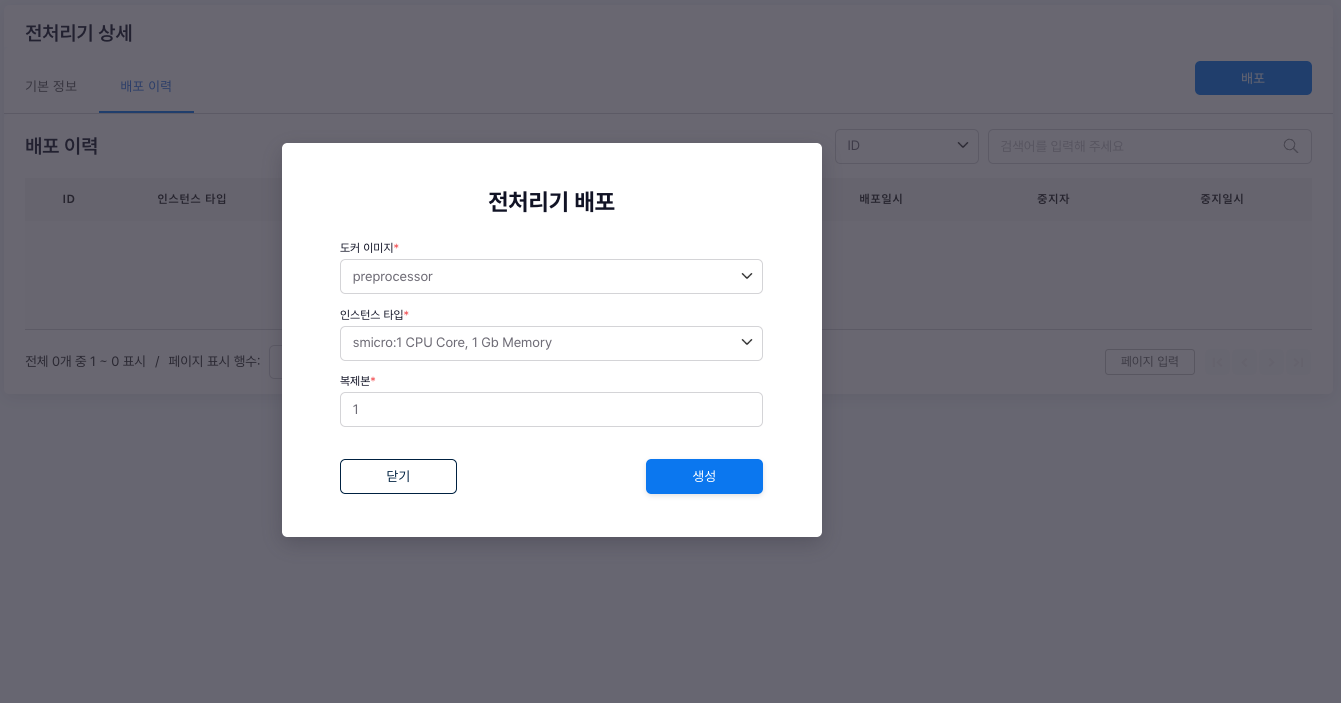Jump to the last page arrow
The width and height of the screenshot is (1341, 703).
(1298, 362)
